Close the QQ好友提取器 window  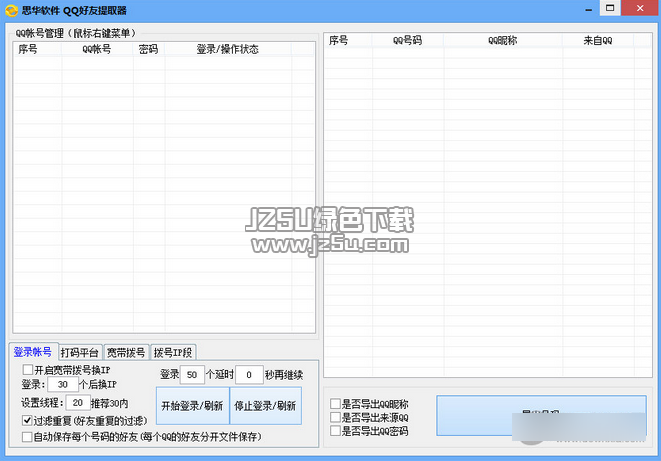tap(640, 8)
